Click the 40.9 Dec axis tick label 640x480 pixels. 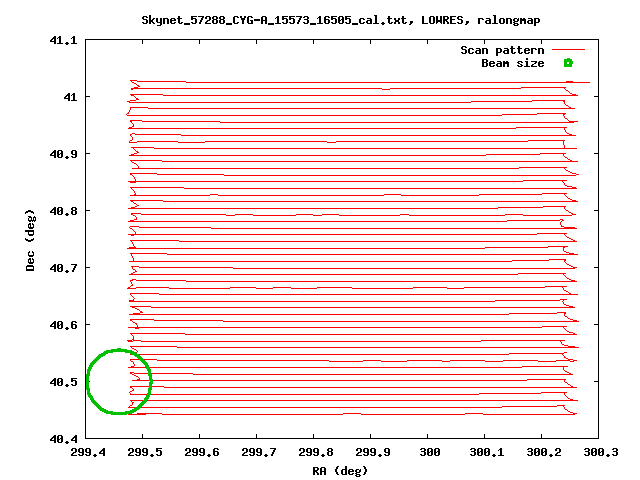[63, 154]
